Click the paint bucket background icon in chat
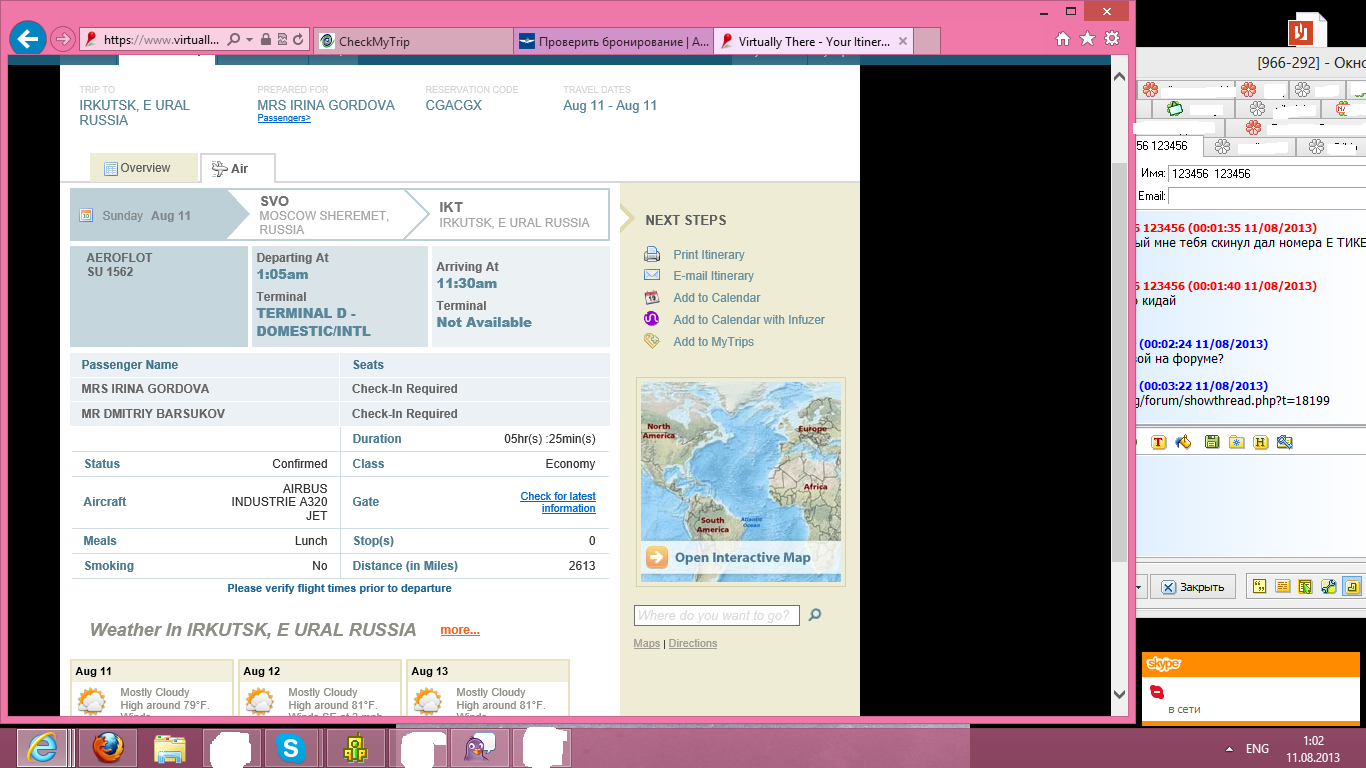This screenshot has width=1366, height=768. [x=1184, y=442]
